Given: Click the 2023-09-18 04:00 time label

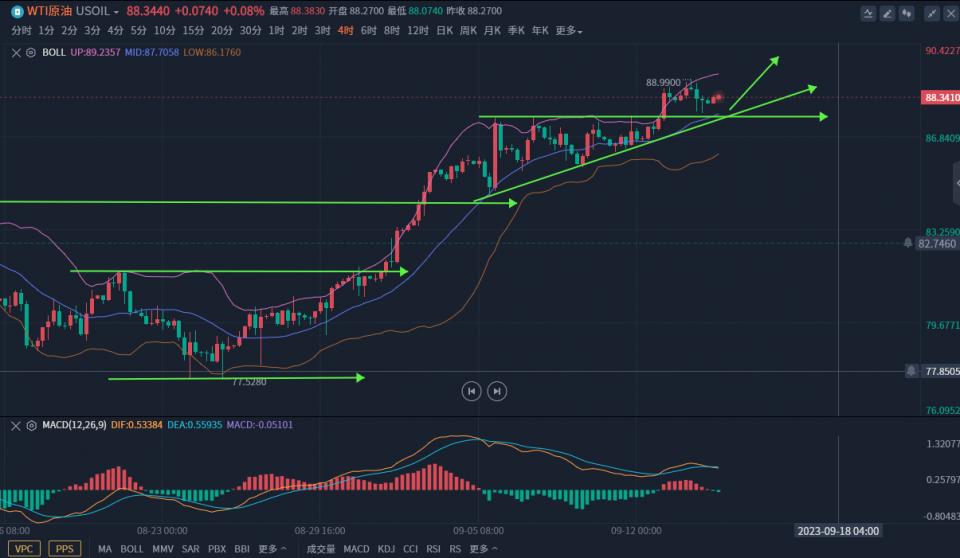Looking at the screenshot, I should tap(838, 531).
